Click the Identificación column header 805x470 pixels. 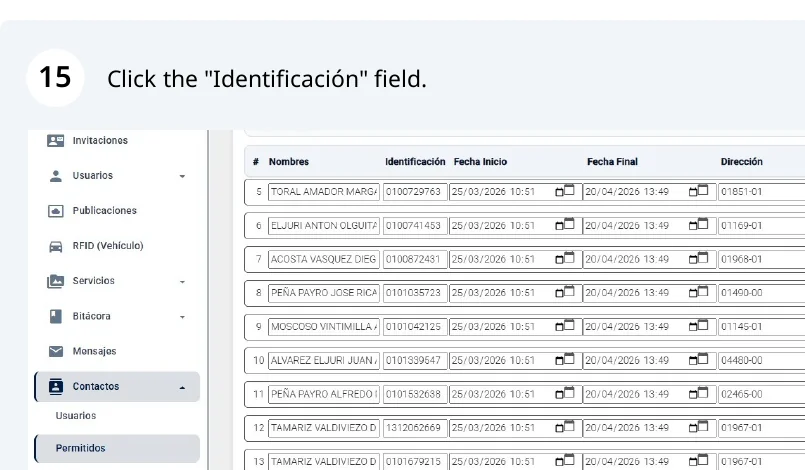(x=415, y=162)
